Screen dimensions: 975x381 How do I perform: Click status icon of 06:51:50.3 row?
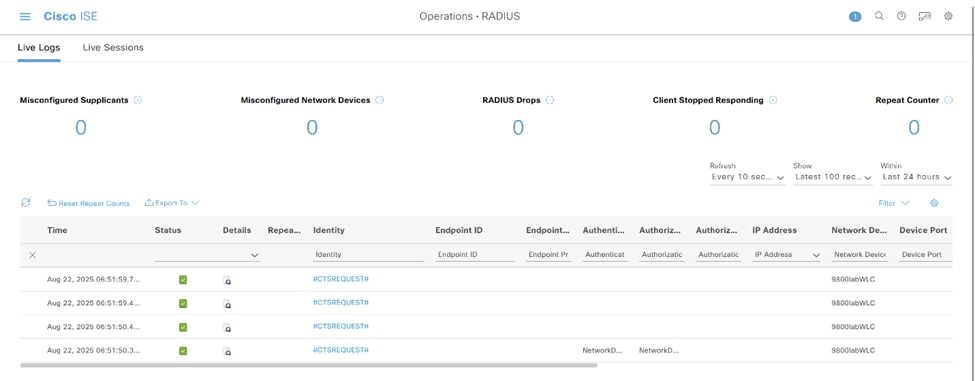183,351
